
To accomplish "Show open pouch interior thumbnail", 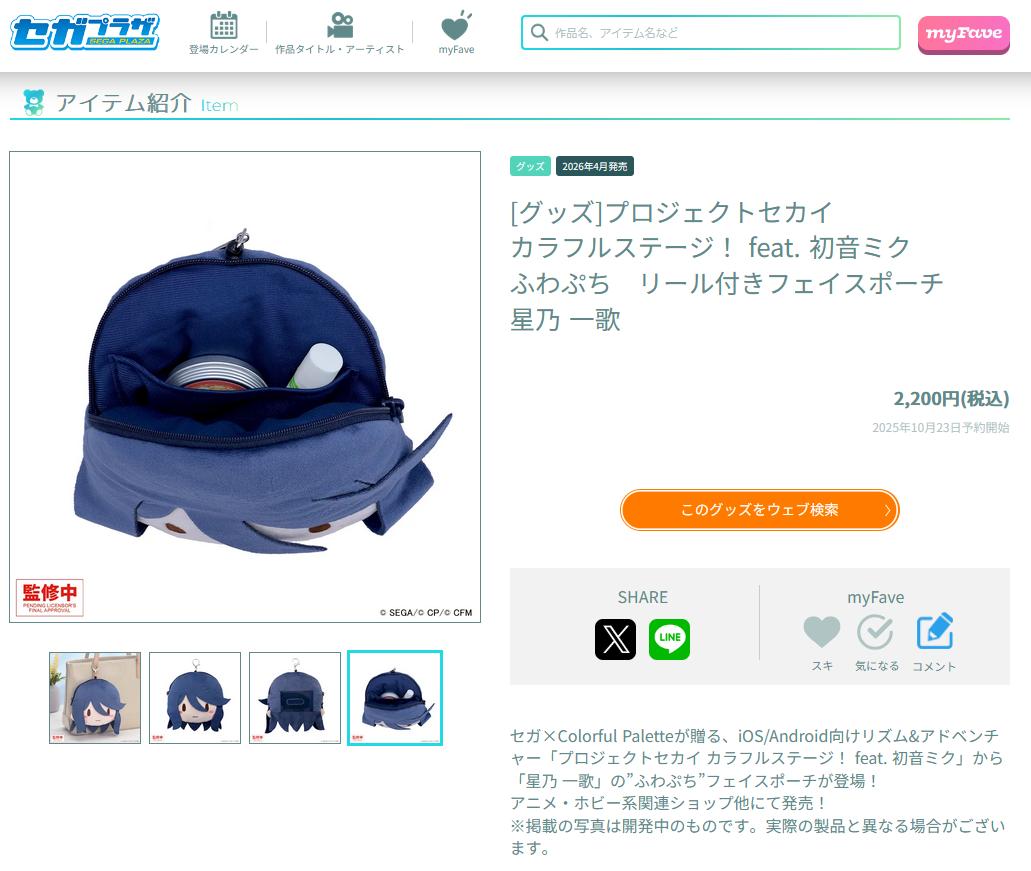I will tap(395, 697).
